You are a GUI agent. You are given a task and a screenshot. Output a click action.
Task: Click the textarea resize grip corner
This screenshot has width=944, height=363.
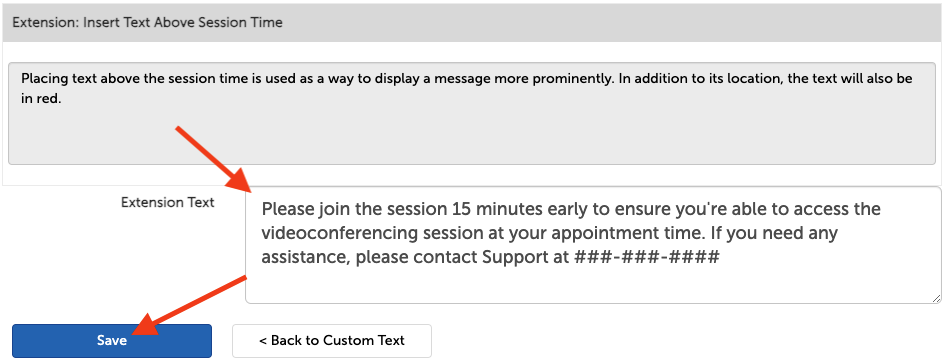pos(936,298)
